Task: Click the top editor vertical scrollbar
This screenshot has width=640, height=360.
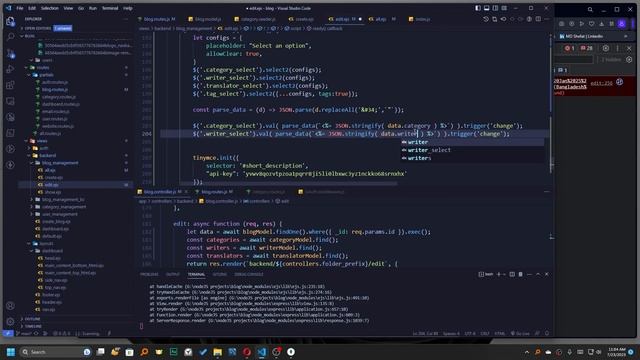Action: coord(551,110)
